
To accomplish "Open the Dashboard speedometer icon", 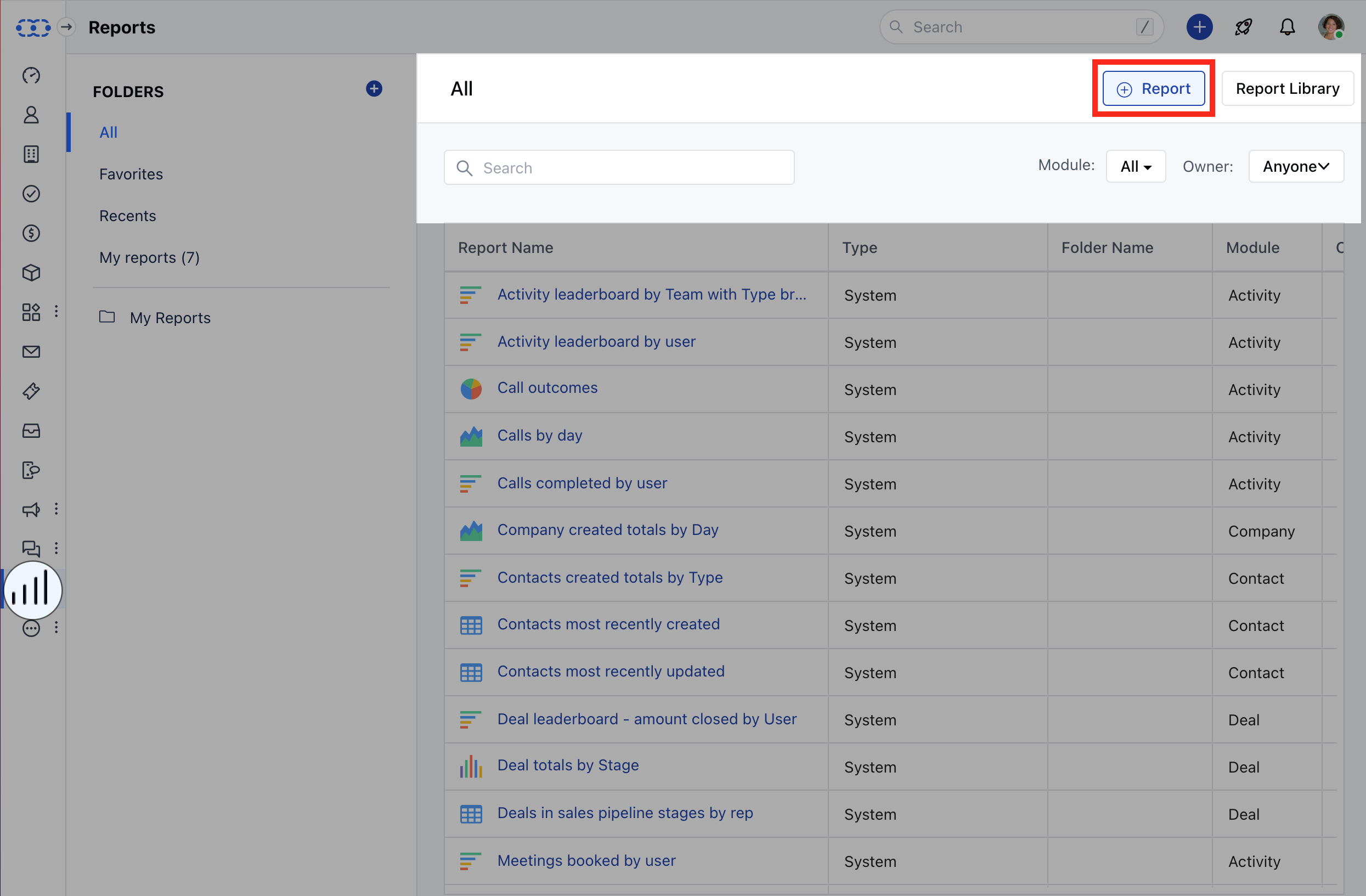I will tap(31, 75).
